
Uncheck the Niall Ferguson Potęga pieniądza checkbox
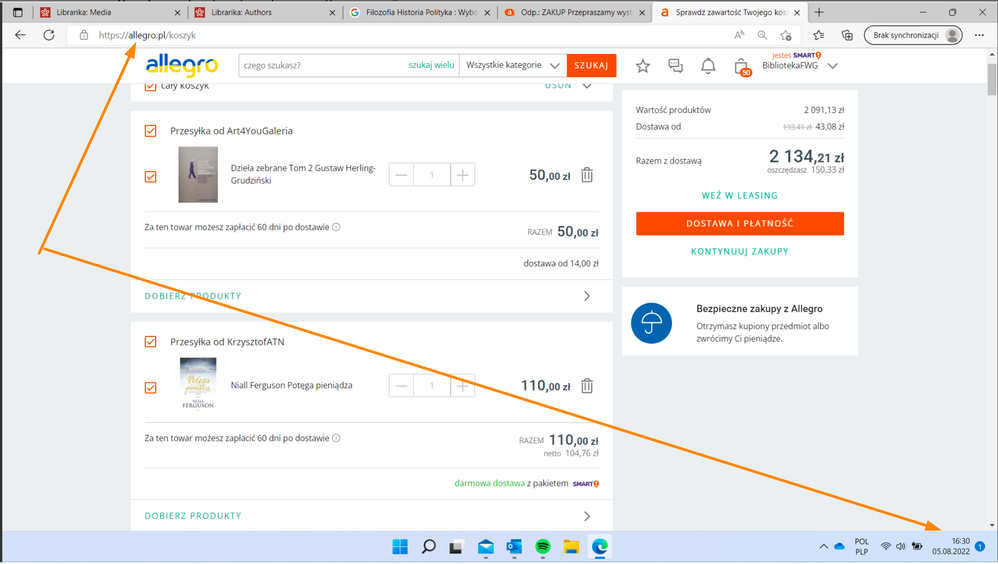[x=150, y=388]
